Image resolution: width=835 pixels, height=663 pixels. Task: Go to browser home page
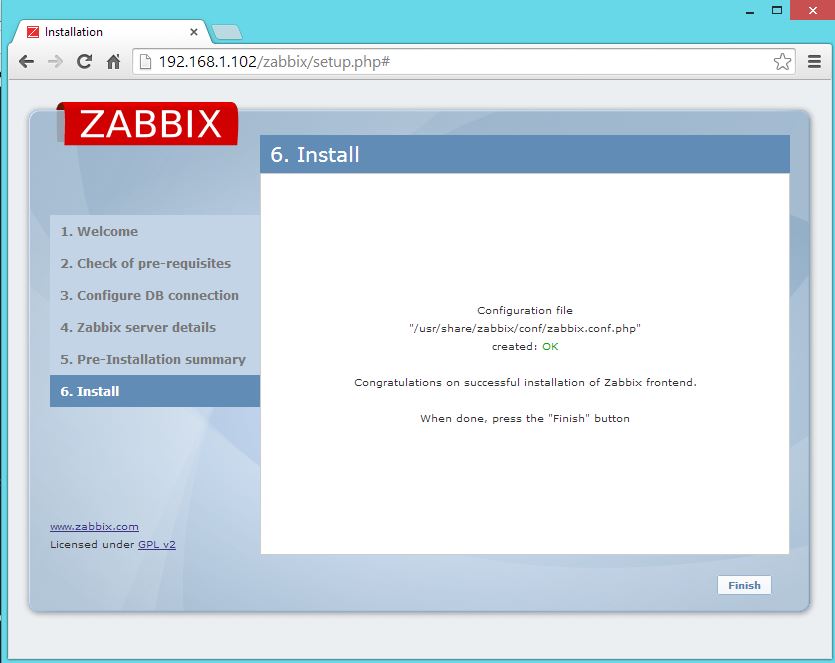[113, 61]
